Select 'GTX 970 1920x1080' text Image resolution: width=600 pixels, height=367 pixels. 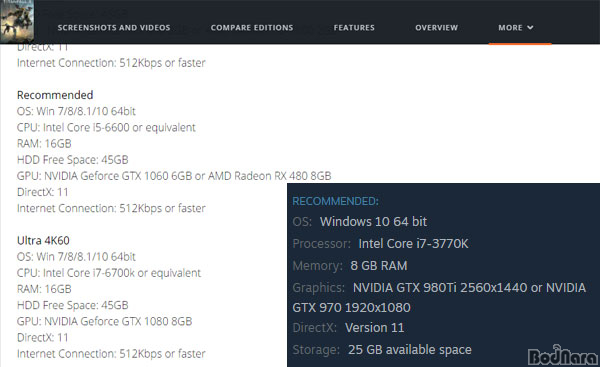(351, 308)
